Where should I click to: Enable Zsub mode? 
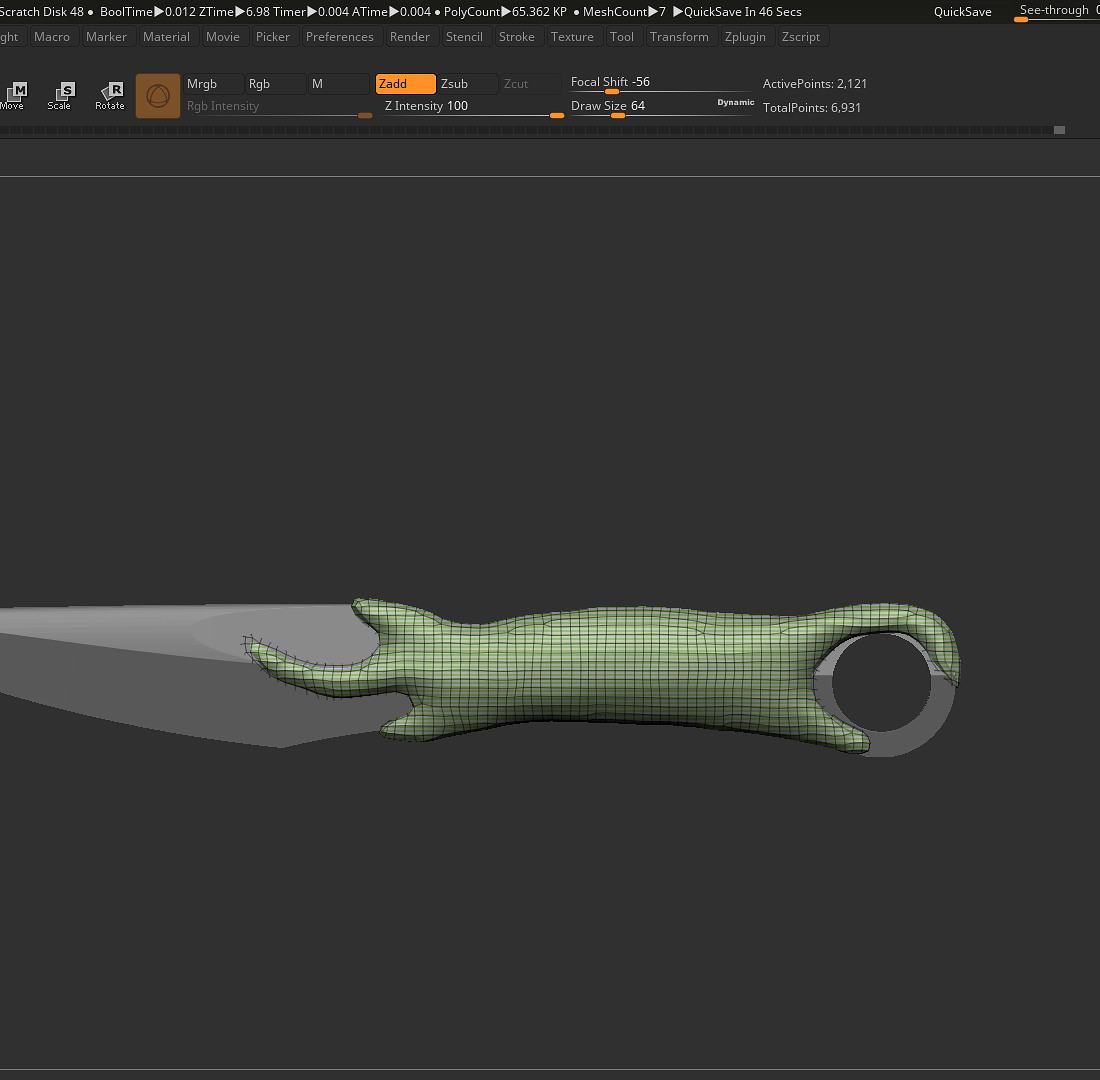click(x=467, y=84)
